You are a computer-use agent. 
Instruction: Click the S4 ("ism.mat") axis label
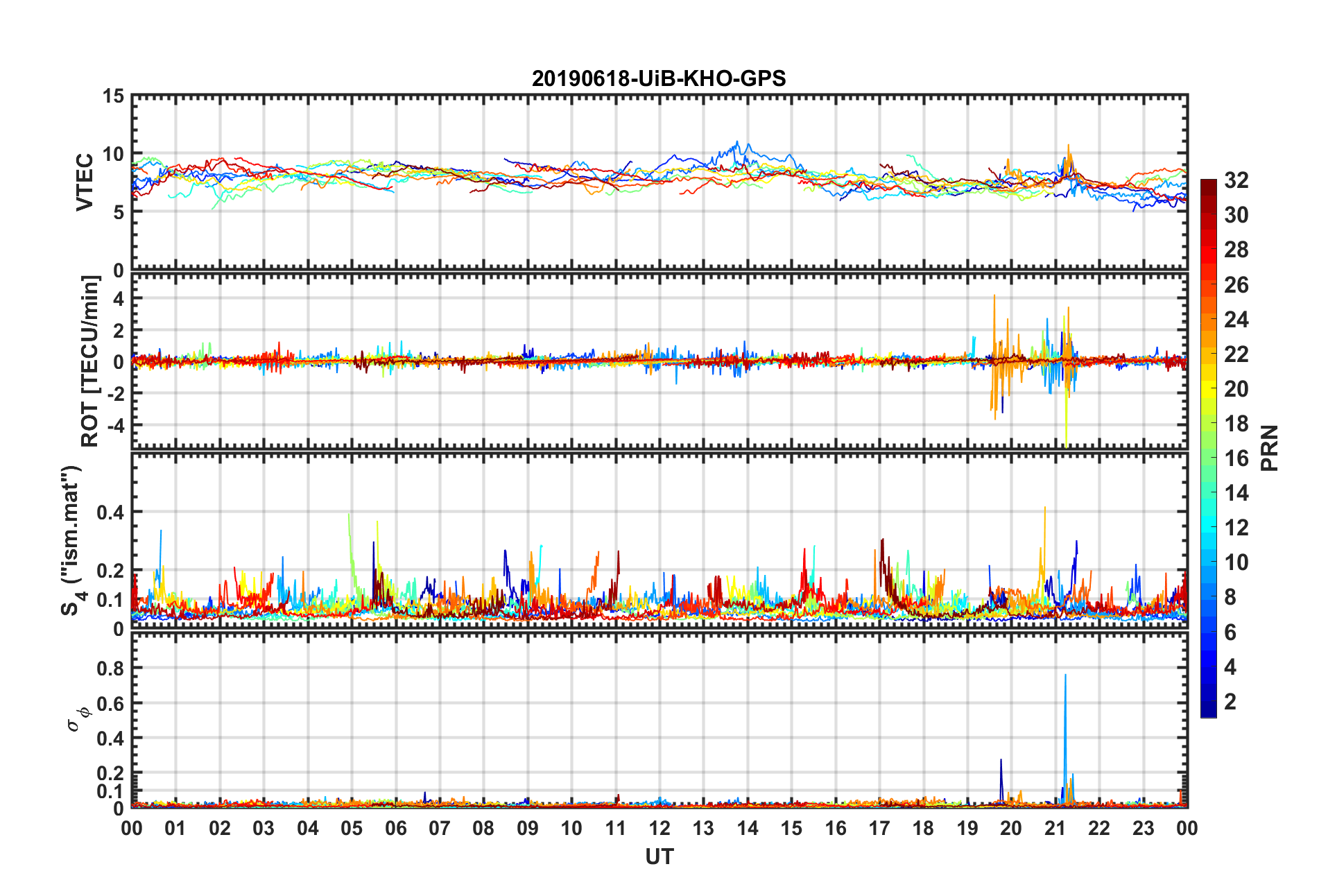[71, 541]
